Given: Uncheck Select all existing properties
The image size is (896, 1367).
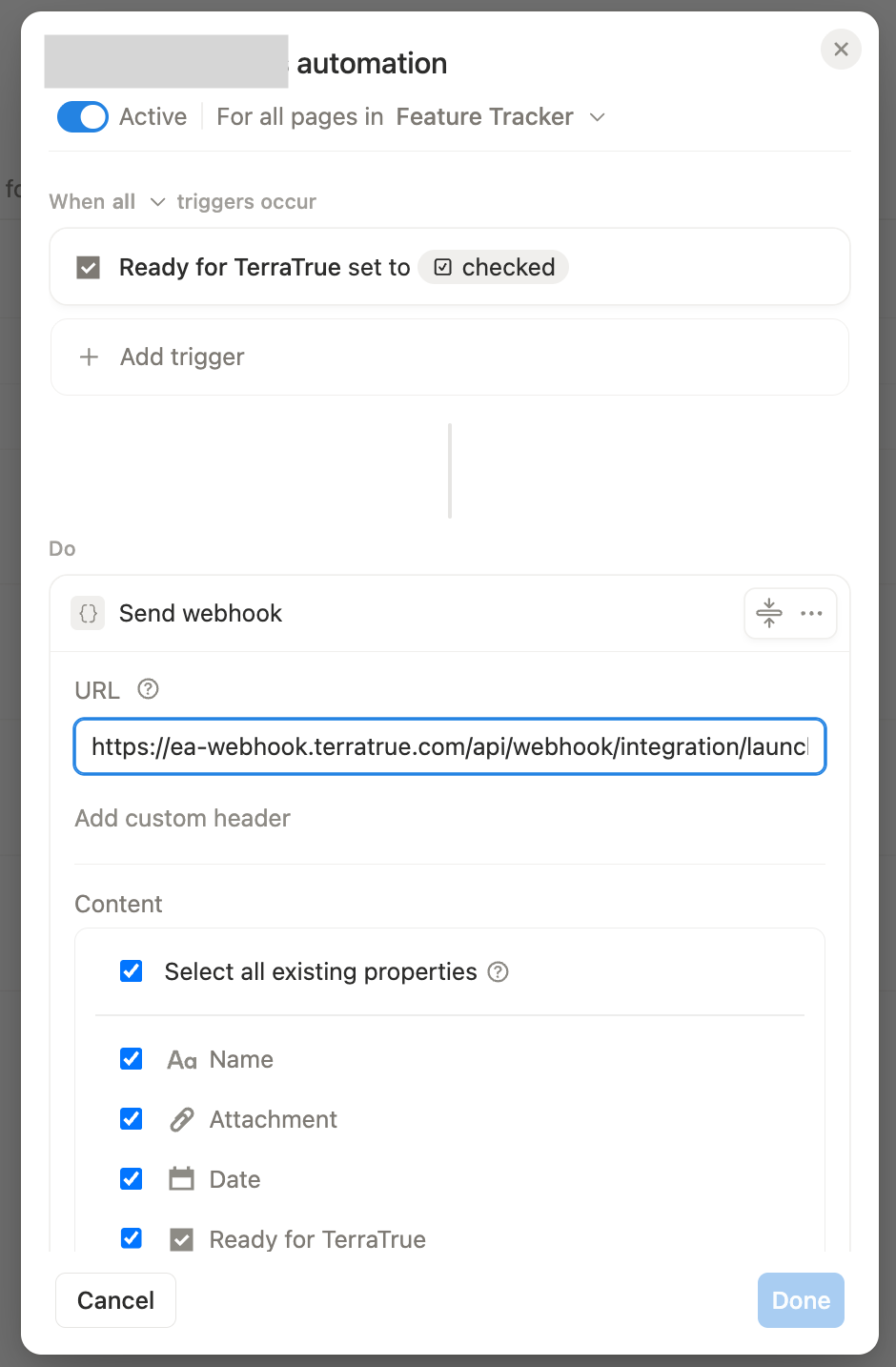Looking at the screenshot, I should [x=132, y=971].
